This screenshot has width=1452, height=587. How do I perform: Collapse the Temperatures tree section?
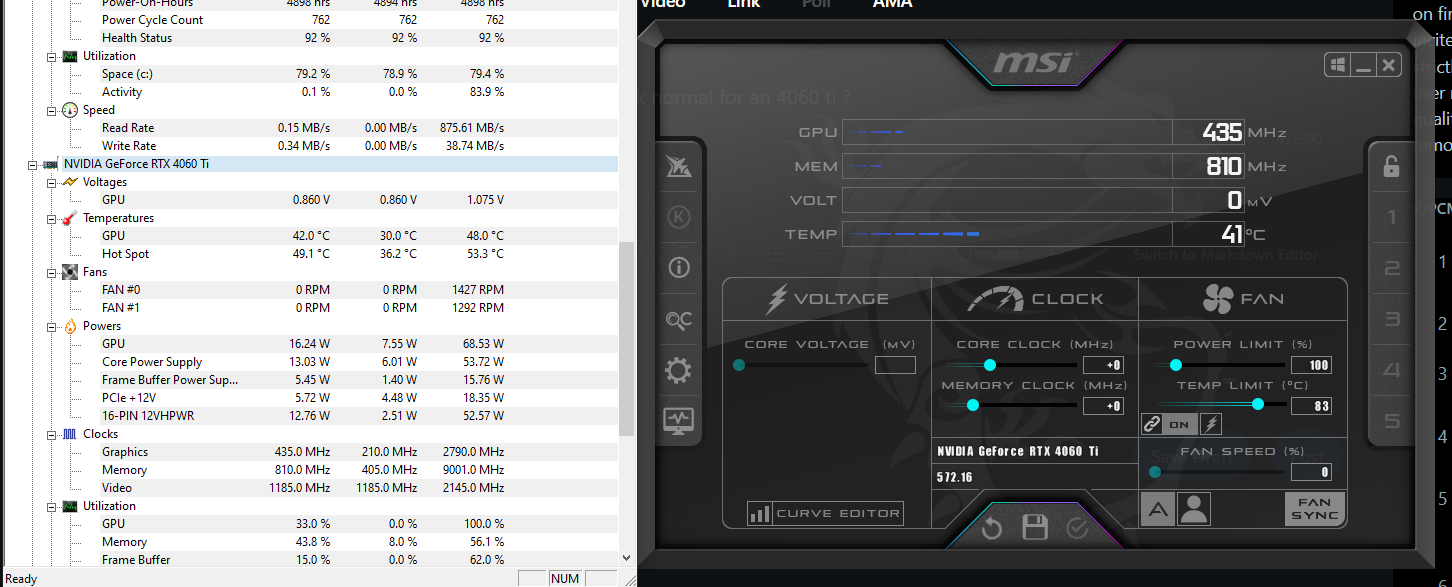[x=52, y=218]
